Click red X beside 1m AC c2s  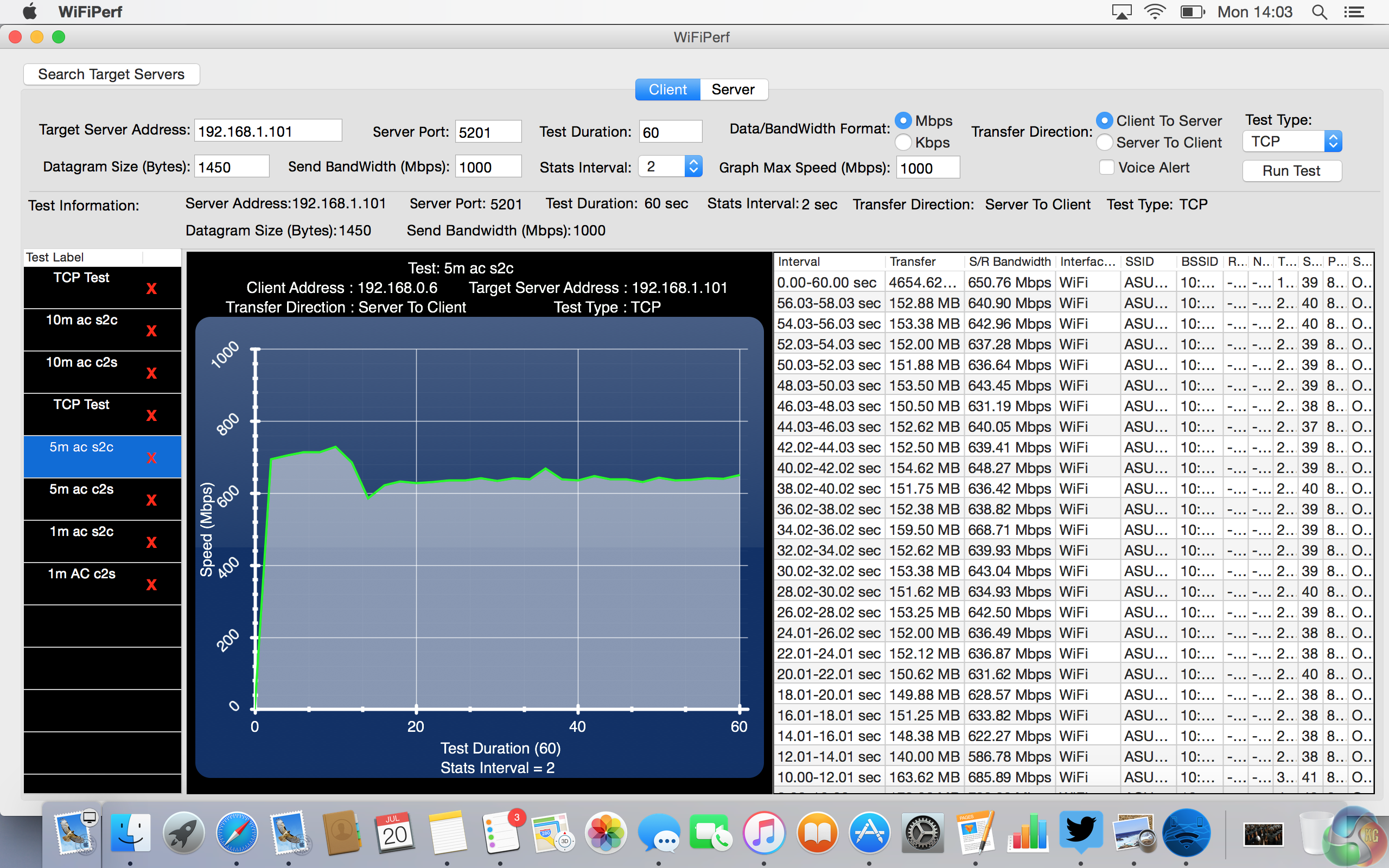(151, 584)
